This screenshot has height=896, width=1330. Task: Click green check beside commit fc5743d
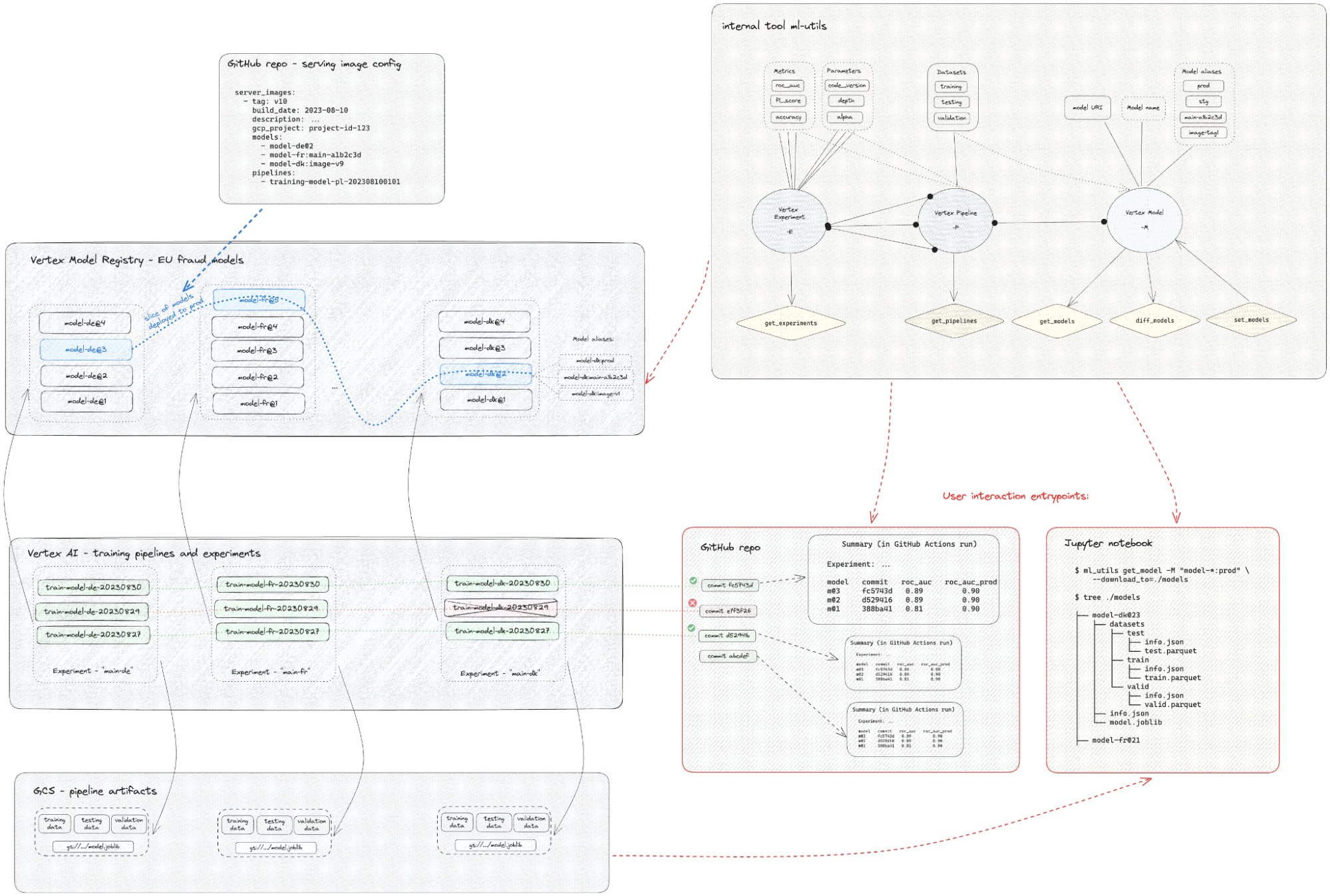coord(693,581)
